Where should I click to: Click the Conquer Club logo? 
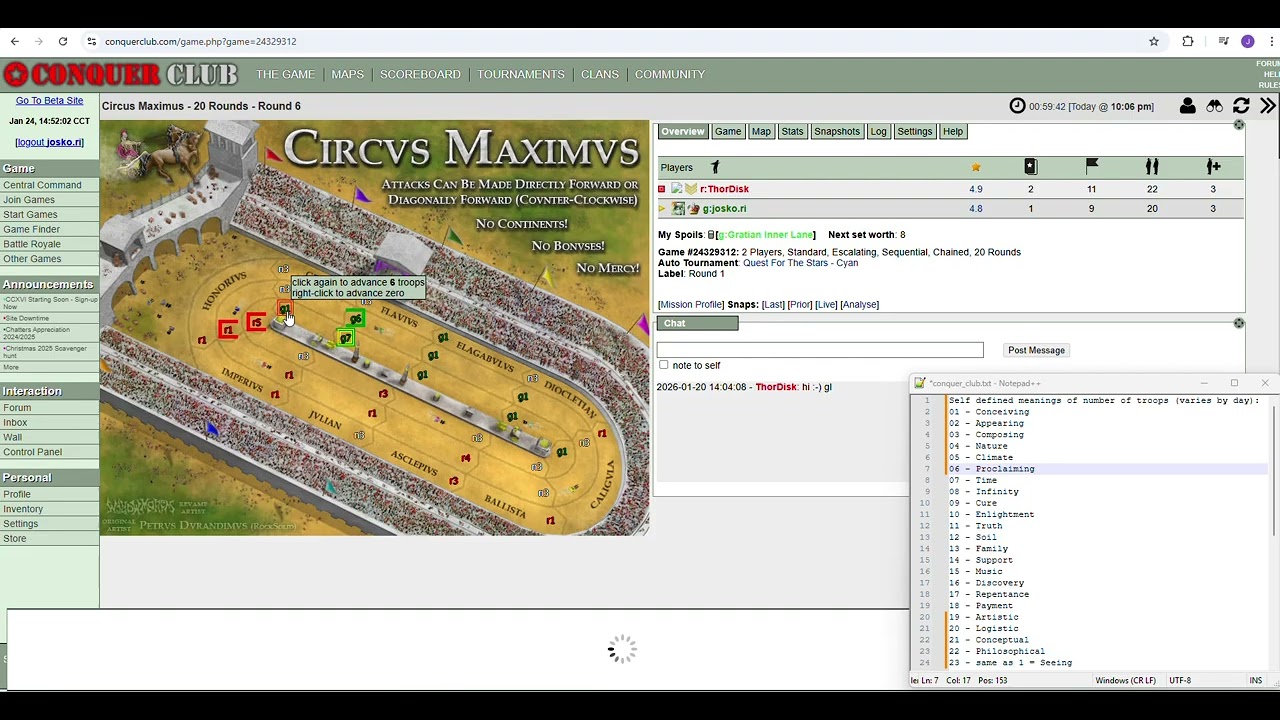pos(120,75)
